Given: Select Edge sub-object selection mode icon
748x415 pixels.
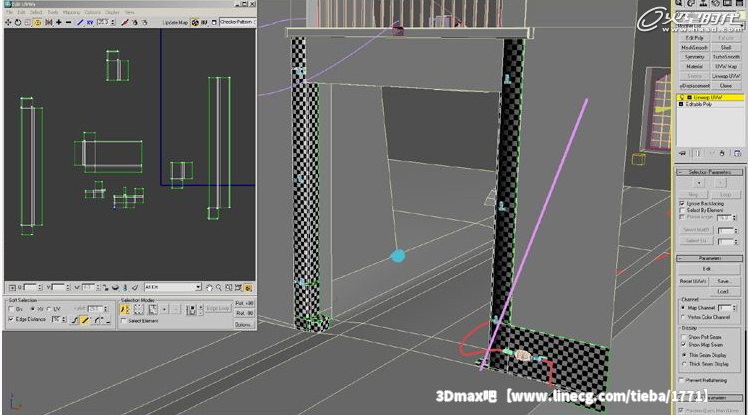Looking at the screenshot, I should pos(139,309).
